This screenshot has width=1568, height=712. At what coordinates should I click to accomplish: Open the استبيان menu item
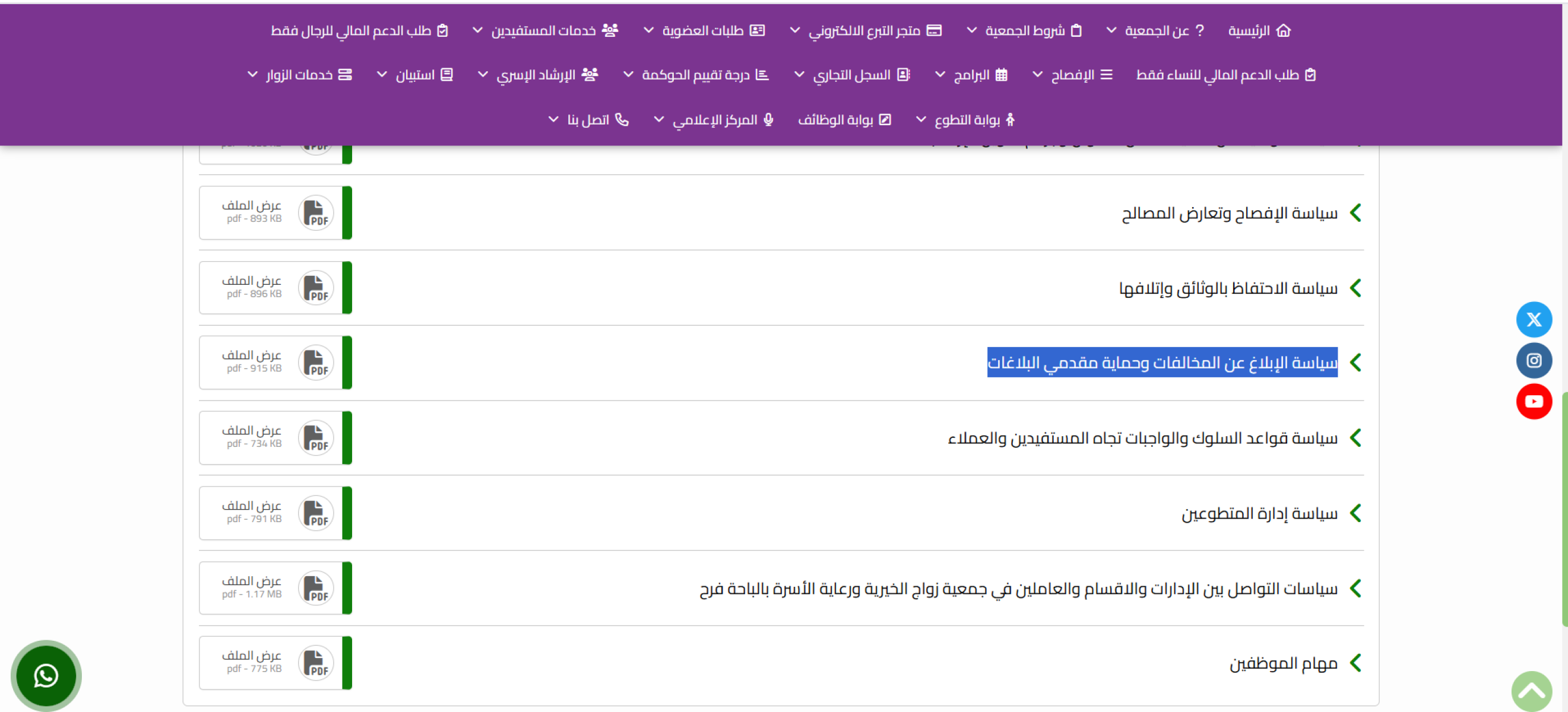[425, 75]
